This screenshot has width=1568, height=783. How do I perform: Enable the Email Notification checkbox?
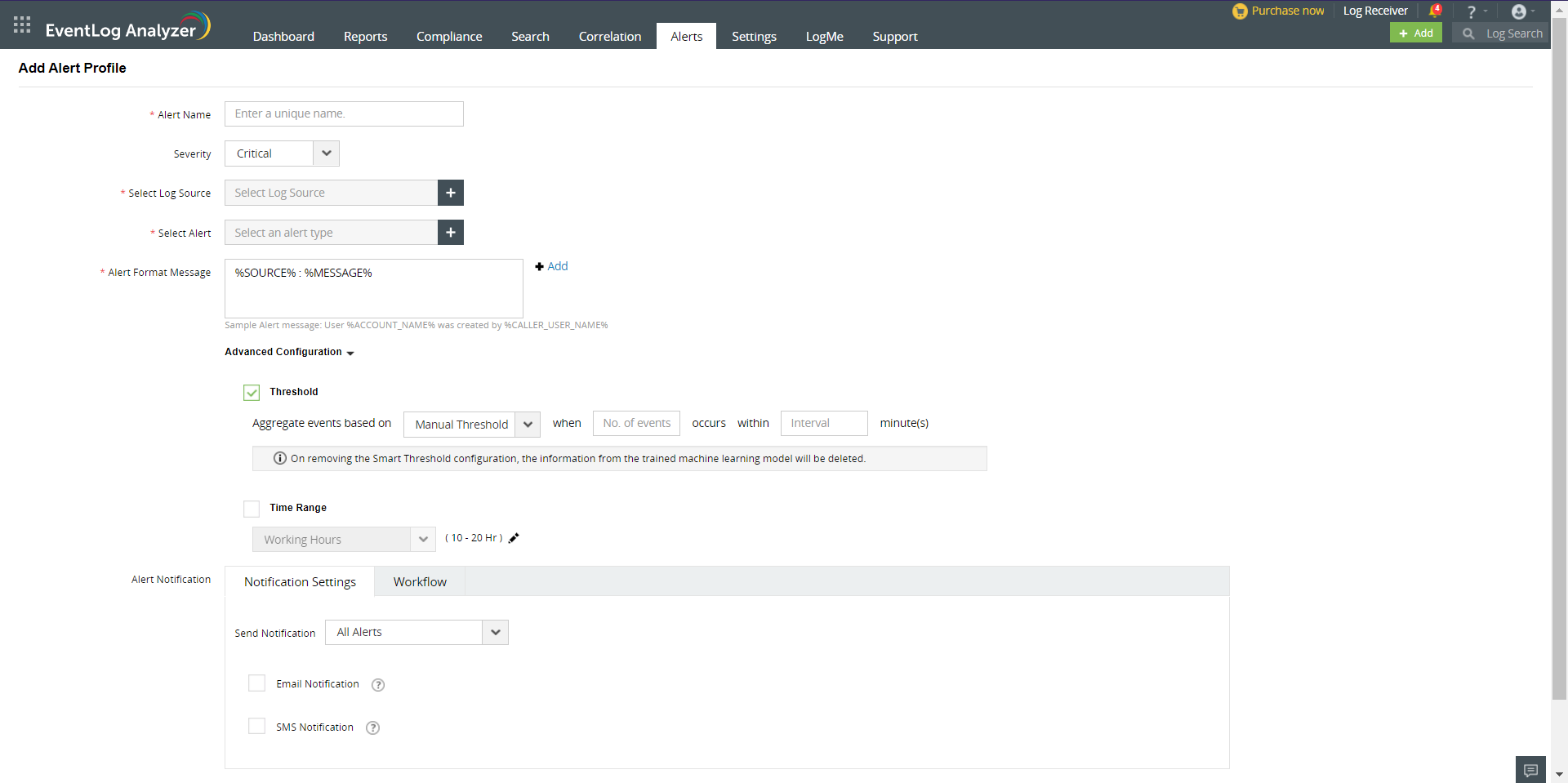point(256,683)
